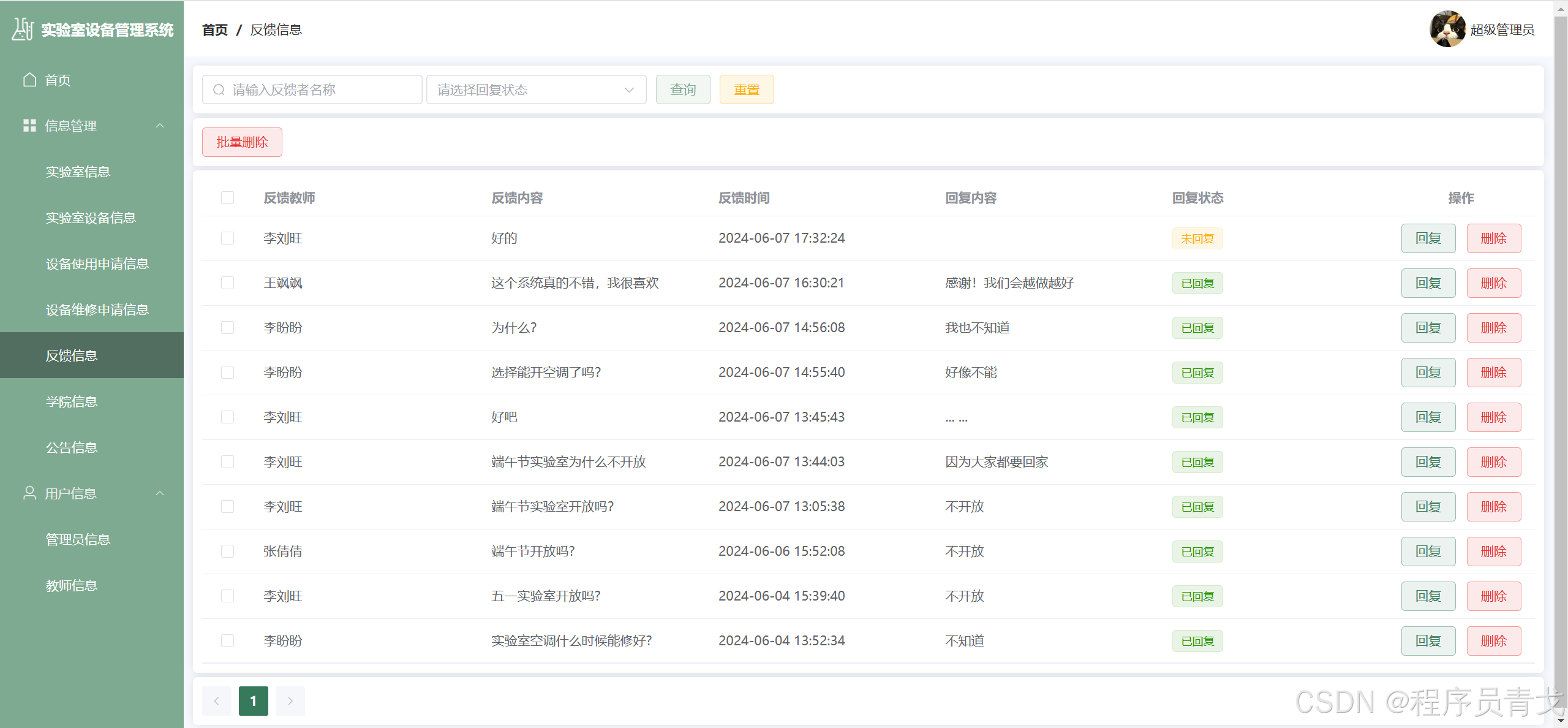
Task: Select the checkbox for 张倩倩's feedback row
Action: pos(227,551)
